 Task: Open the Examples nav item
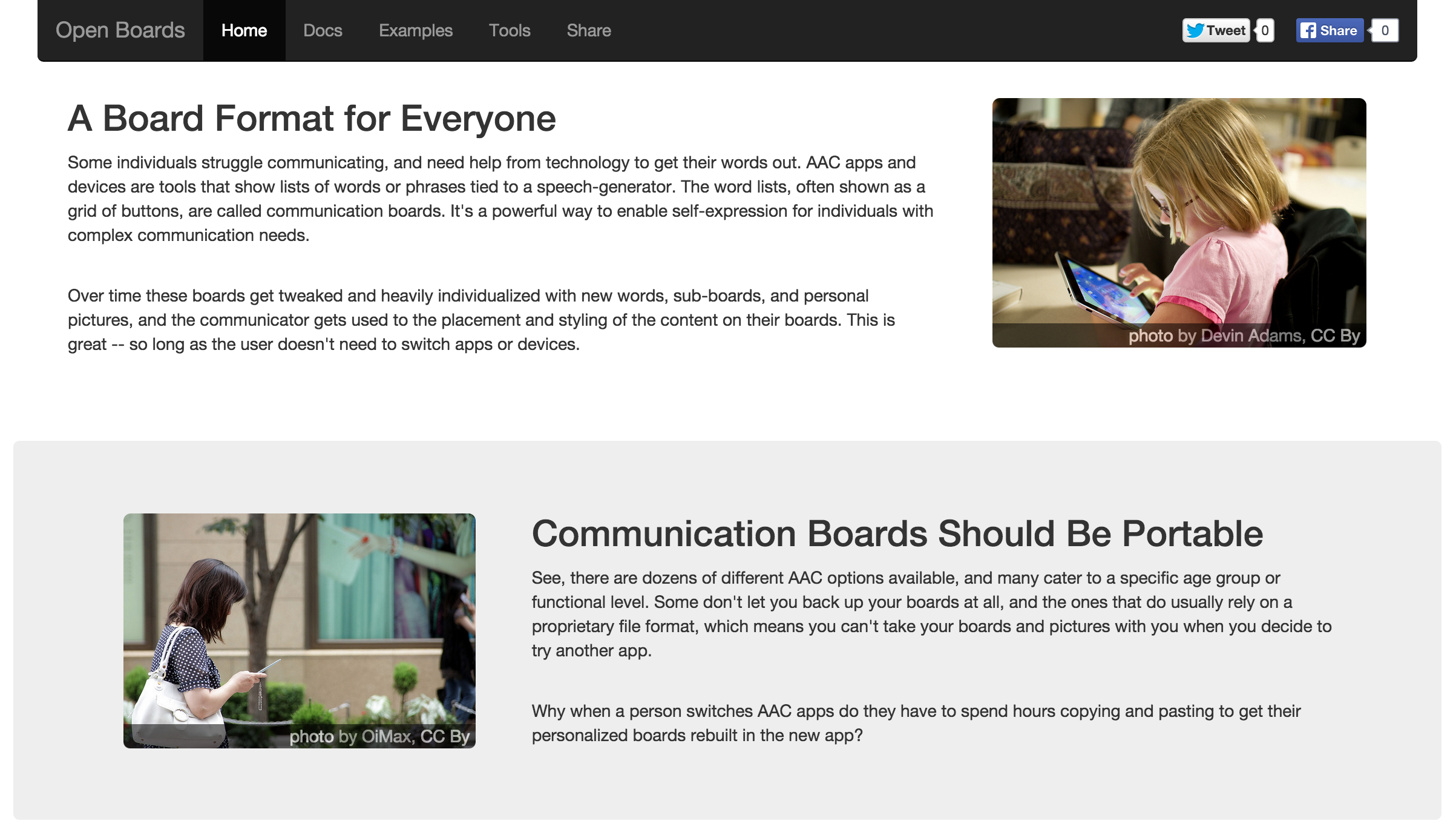point(415,30)
